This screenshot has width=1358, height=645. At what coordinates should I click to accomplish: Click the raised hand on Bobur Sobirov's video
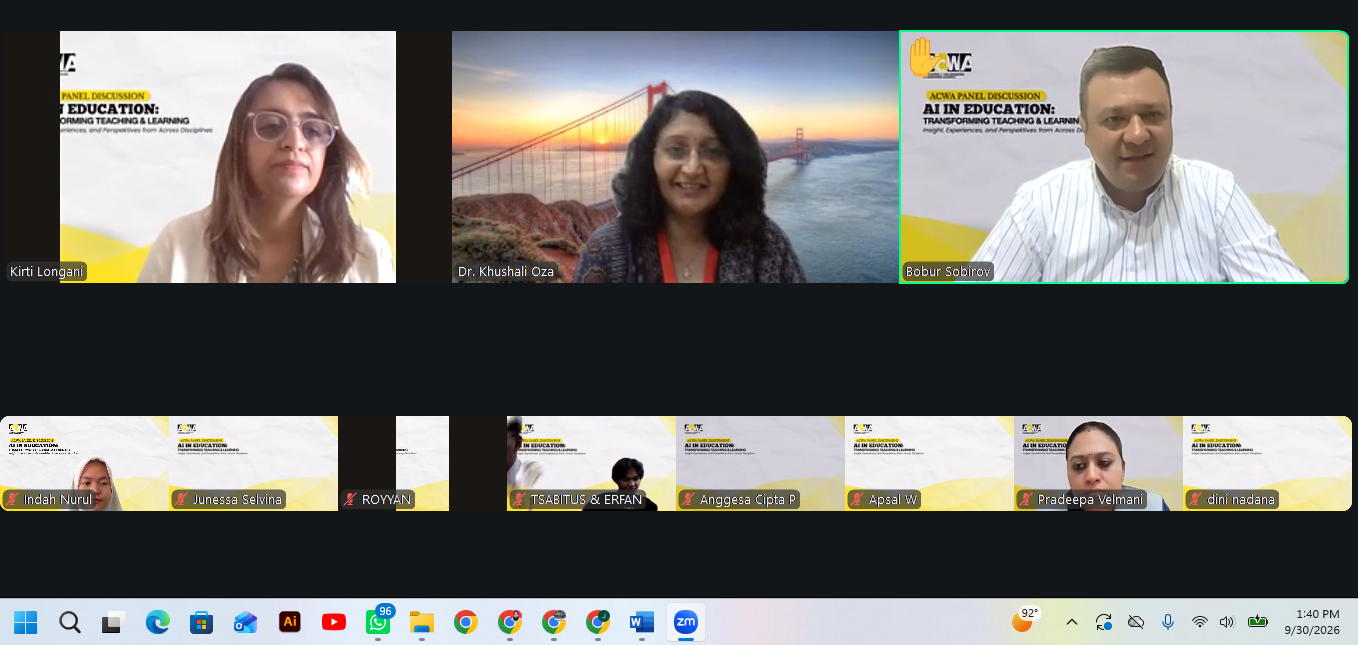tap(922, 58)
